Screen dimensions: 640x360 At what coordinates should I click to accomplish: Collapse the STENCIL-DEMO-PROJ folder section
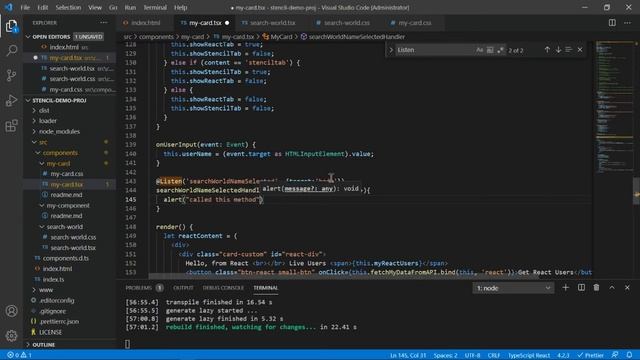[28, 100]
